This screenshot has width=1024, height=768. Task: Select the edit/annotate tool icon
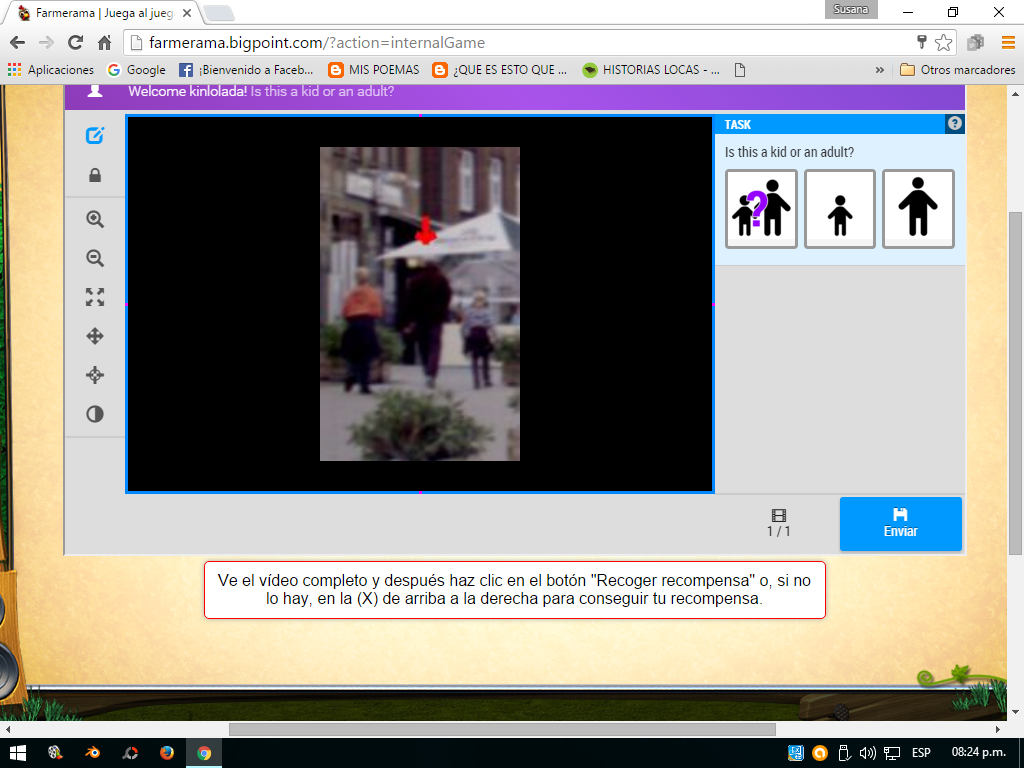click(95, 136)
